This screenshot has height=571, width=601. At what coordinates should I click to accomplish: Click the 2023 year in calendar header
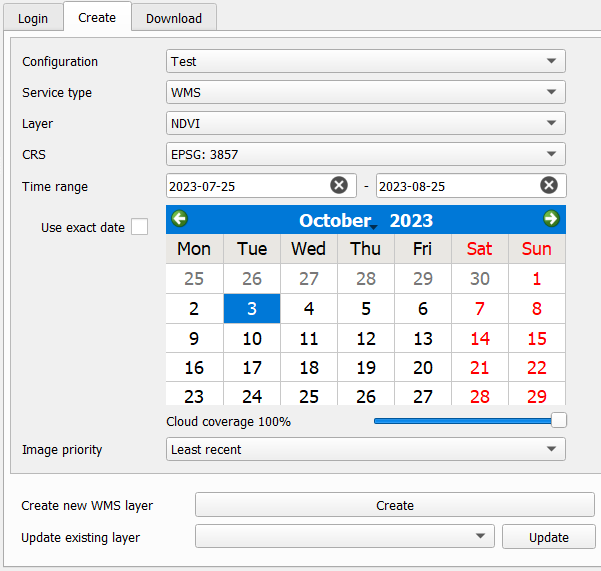pyautogui.click(x=411, y=221)
